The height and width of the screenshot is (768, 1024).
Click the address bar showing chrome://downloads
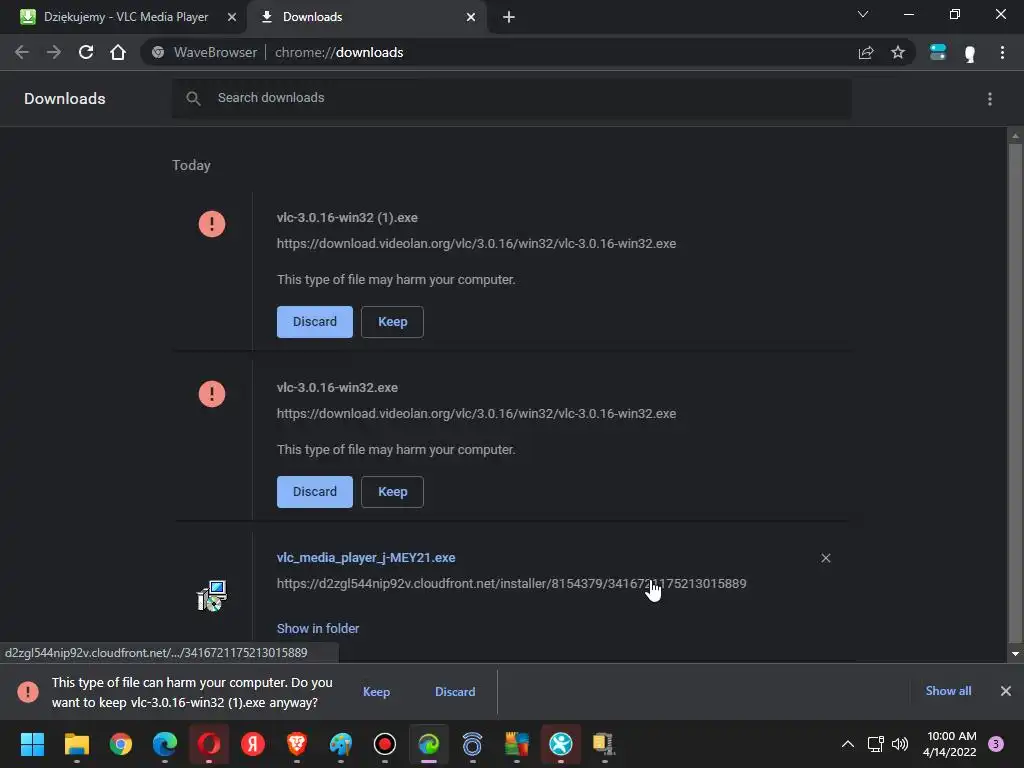coord(496,52)
